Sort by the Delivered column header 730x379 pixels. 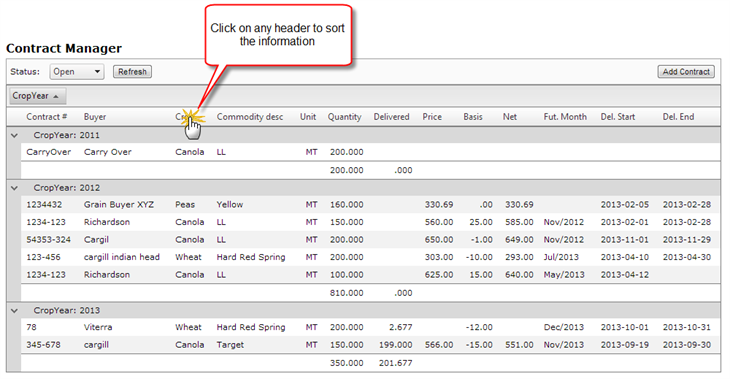391,117
